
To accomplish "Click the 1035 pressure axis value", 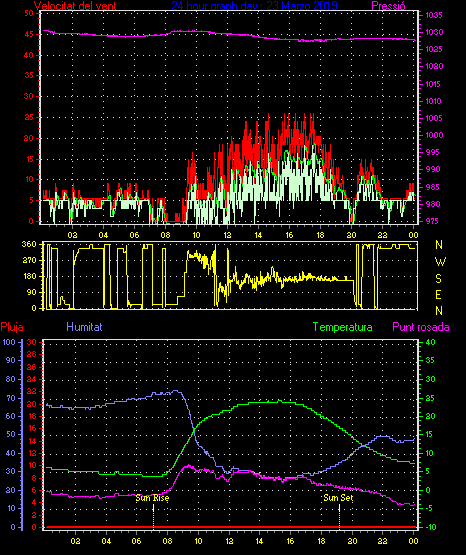I will coord(433,15).
